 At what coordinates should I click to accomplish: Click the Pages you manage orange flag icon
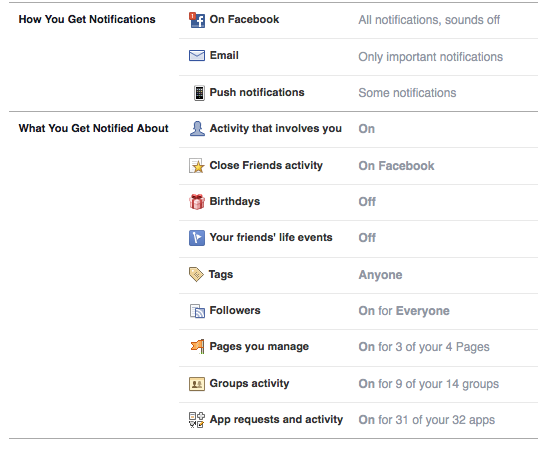pos(198,346)
